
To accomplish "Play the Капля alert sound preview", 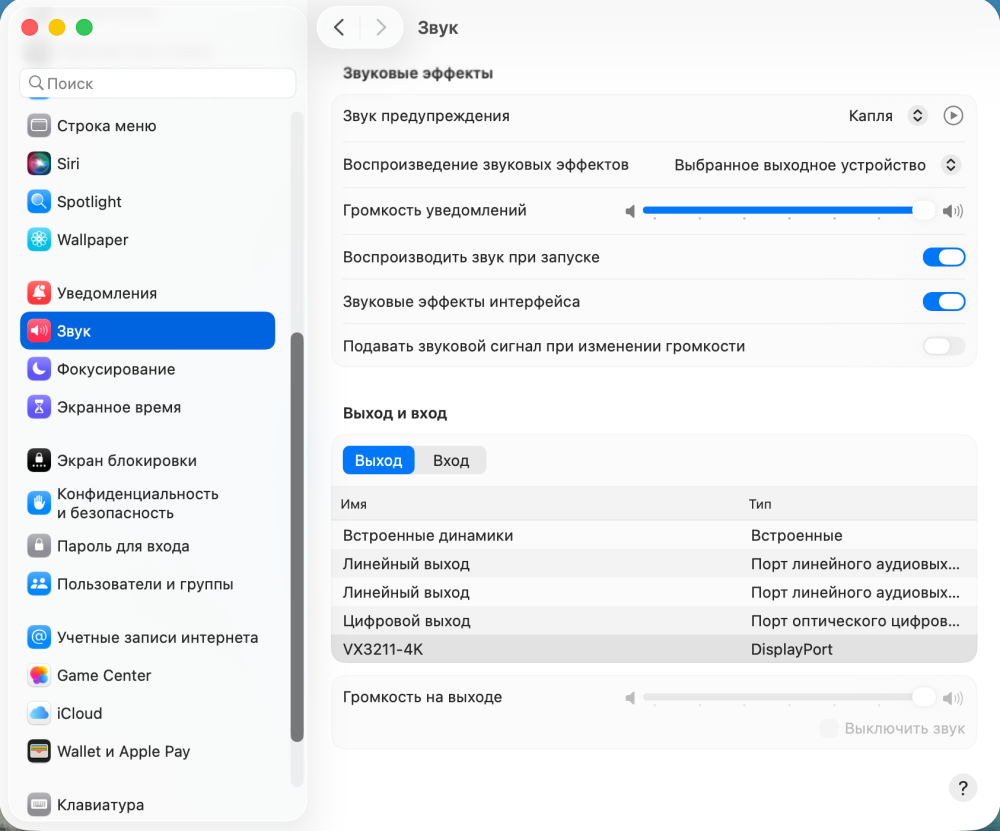I will [x=953, y=116].
